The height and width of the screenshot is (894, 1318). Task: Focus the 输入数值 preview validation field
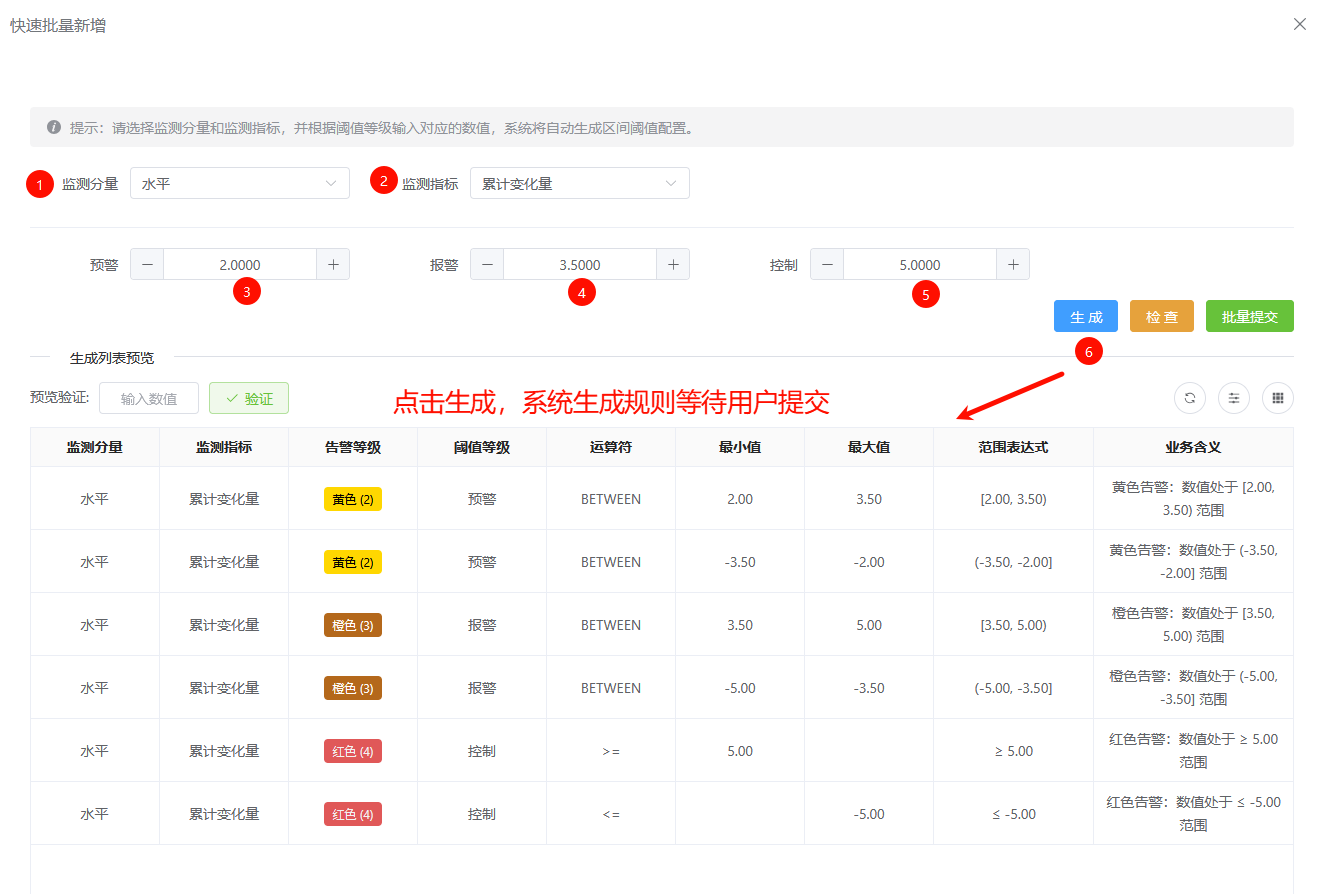point(149,398)
